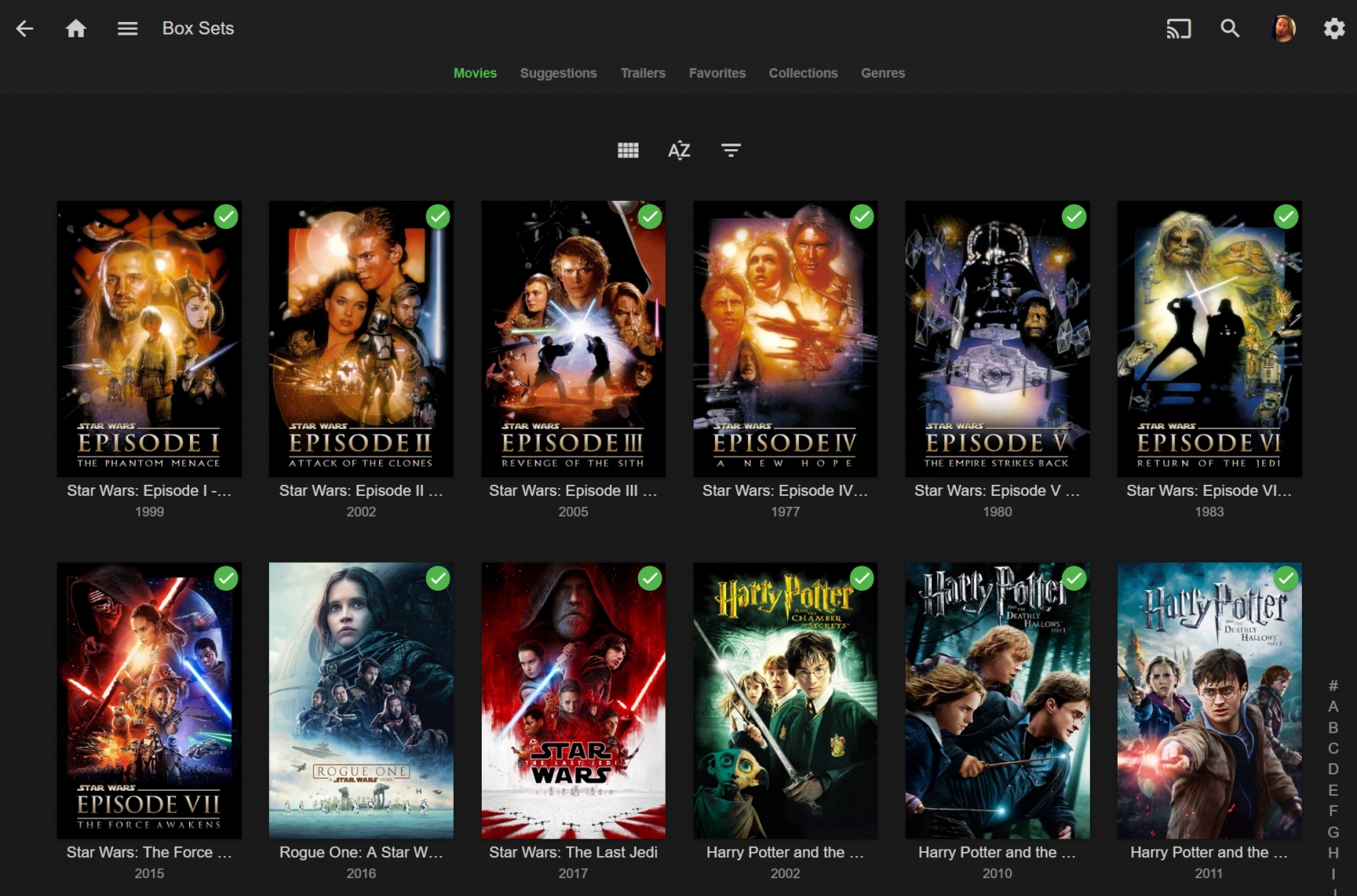Open the Genres tab
Screen dimensions: 1357x896
point(882,73)
